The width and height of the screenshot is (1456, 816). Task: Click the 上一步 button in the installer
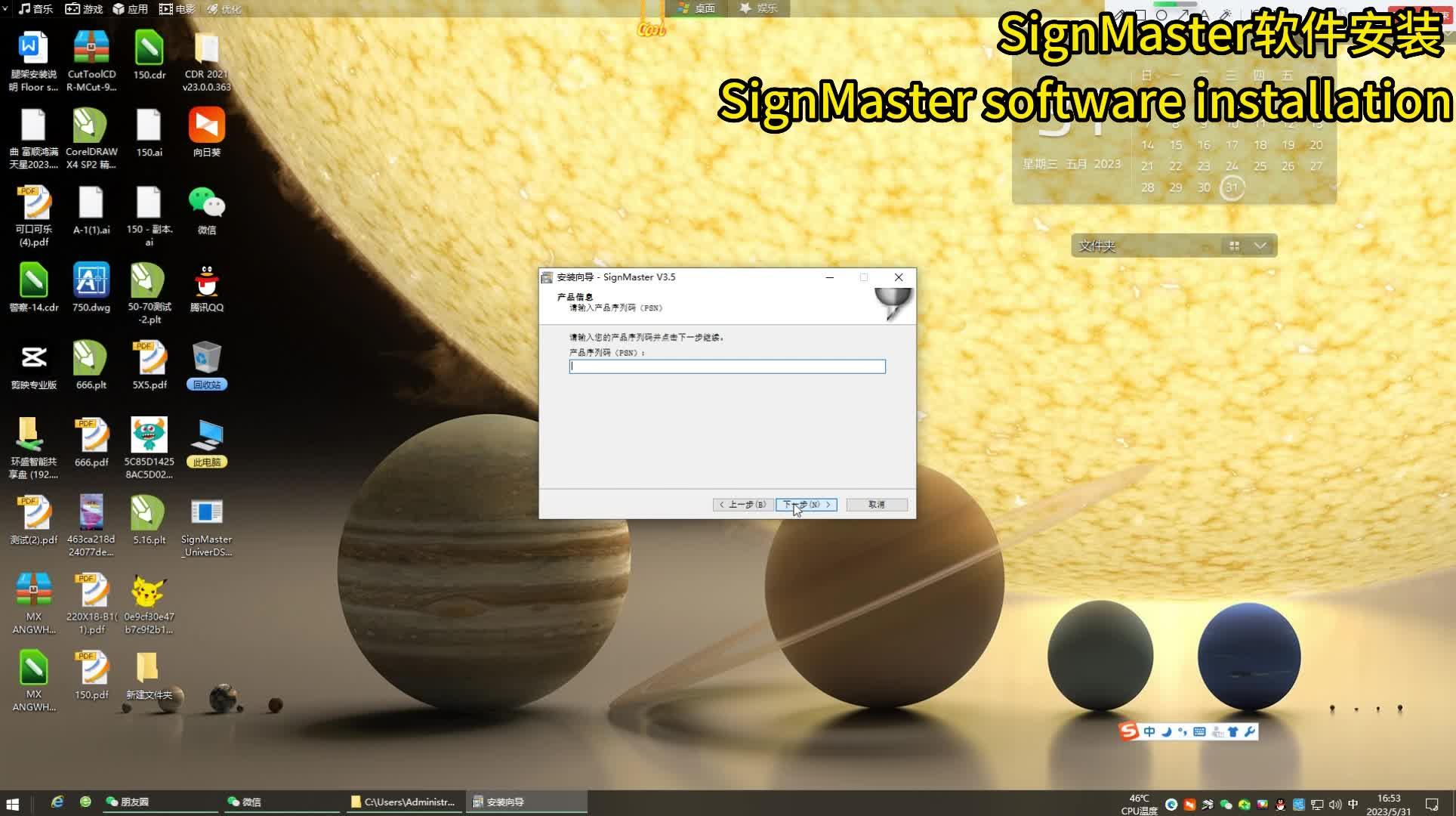743,505
